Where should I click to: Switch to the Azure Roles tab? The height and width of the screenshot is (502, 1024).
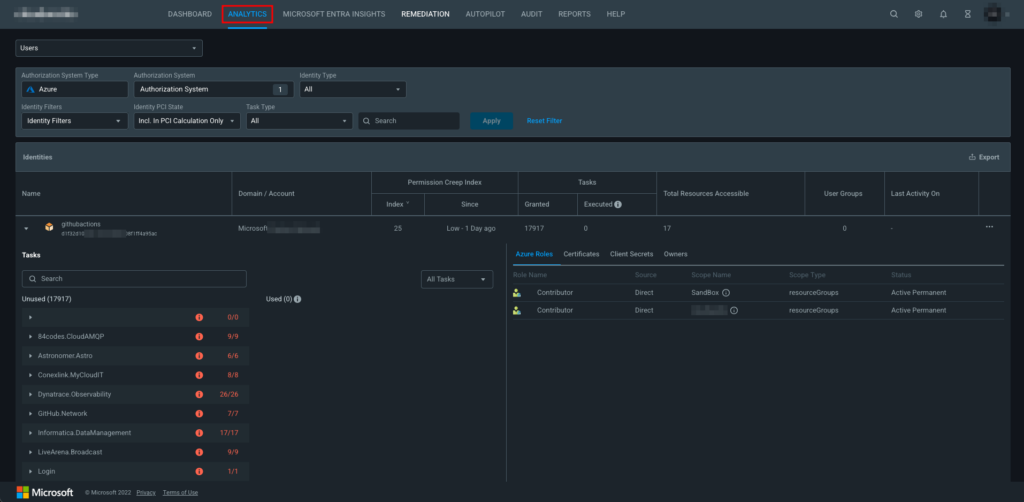[x=534, y=254]
